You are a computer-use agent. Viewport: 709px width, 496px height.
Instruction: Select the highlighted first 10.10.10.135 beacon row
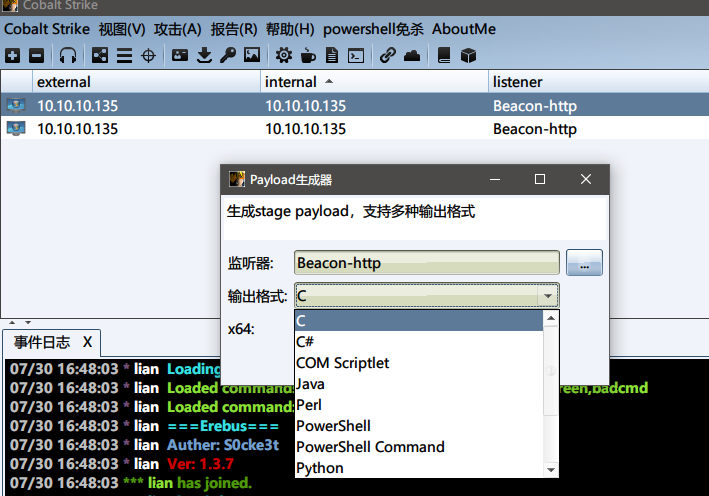[354, 105]
